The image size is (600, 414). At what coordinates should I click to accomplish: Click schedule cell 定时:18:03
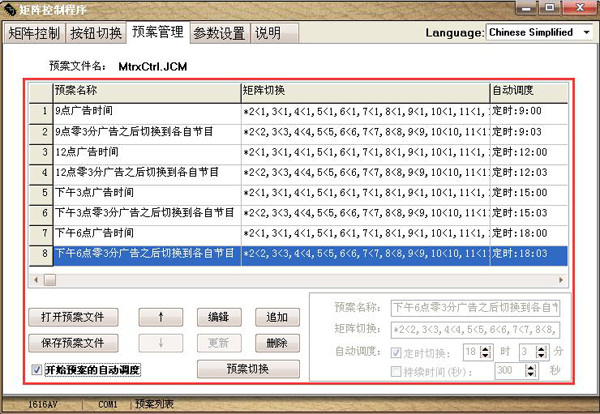(529, 254)
